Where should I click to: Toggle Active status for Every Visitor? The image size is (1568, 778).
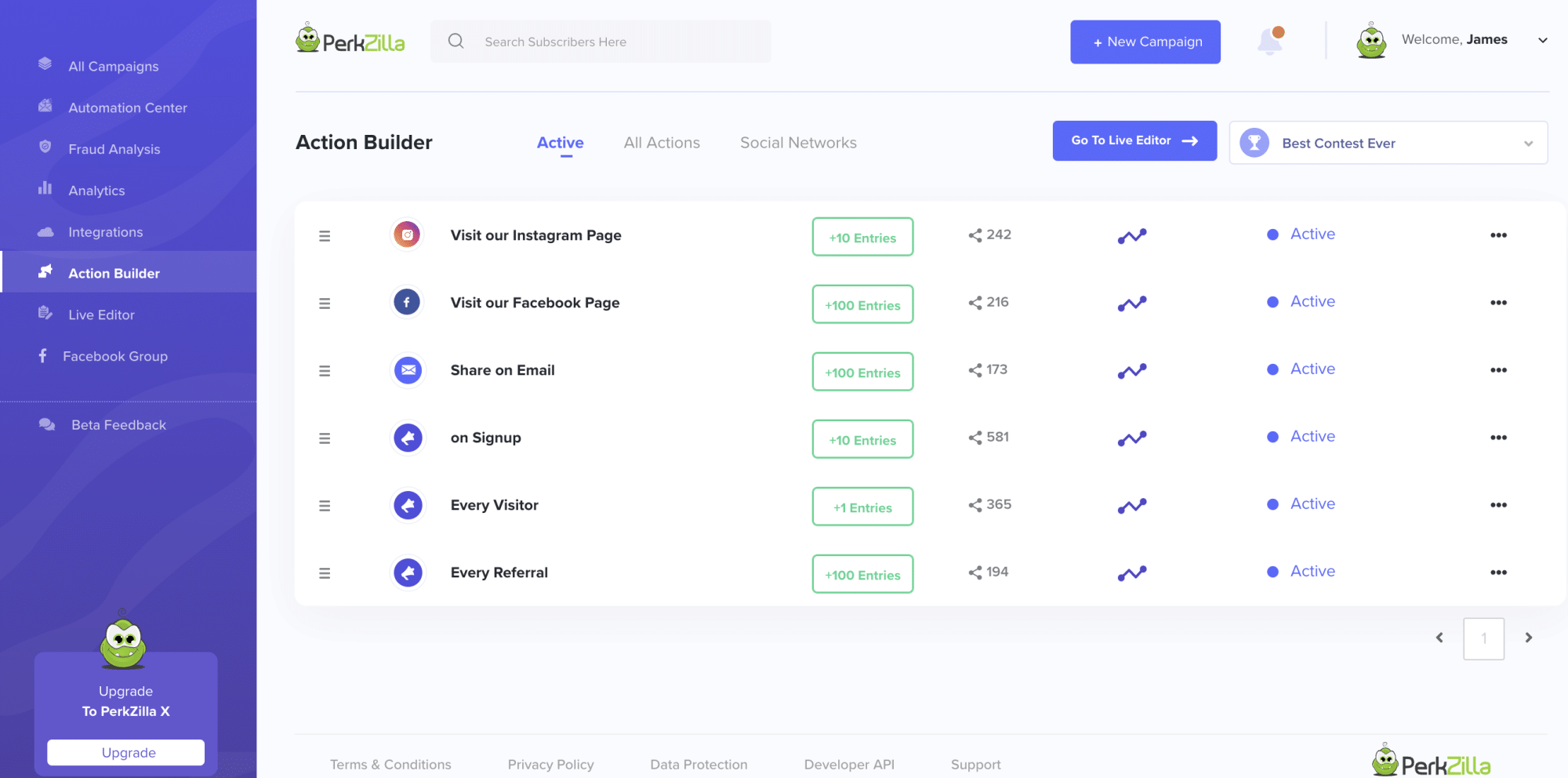pyautogui.click(x=1301, y=504)
